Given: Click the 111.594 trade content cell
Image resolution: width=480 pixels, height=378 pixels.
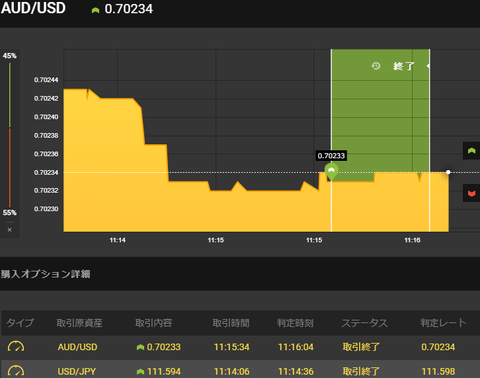Looking at the screenshot, I should [x=159, y=371].
